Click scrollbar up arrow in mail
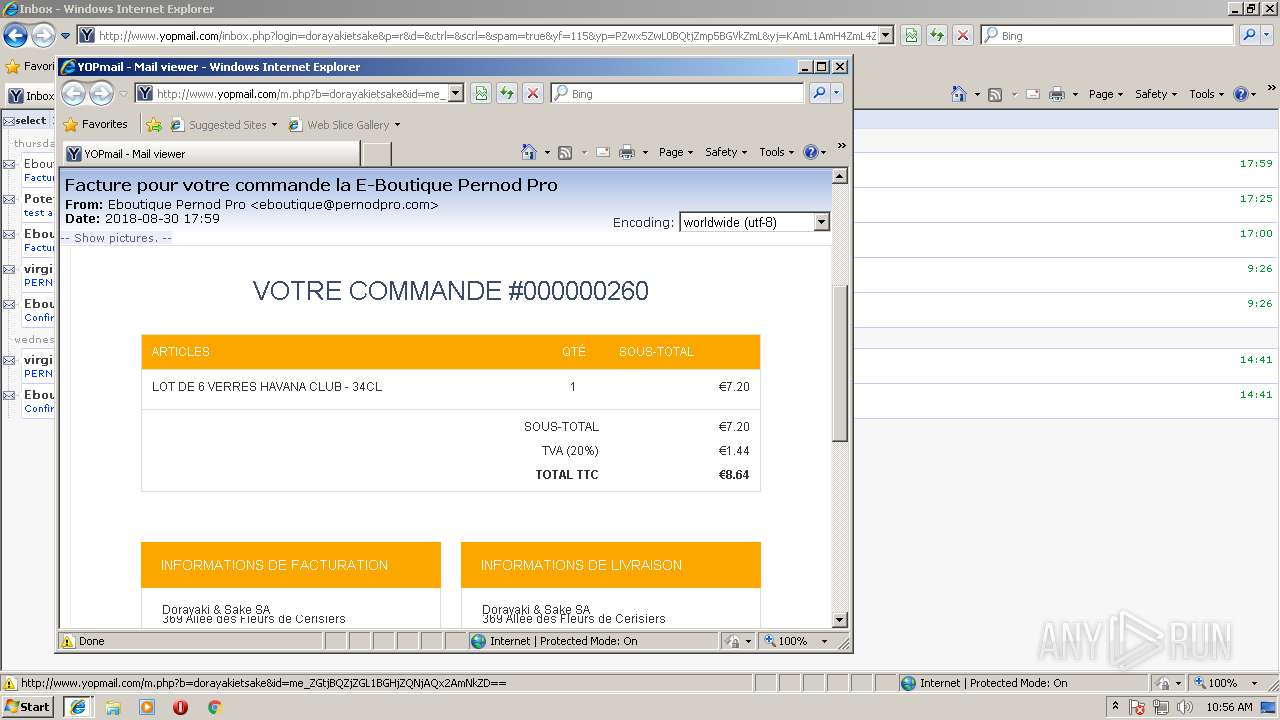Screen dimensions: 1280x720 (840, 176)
